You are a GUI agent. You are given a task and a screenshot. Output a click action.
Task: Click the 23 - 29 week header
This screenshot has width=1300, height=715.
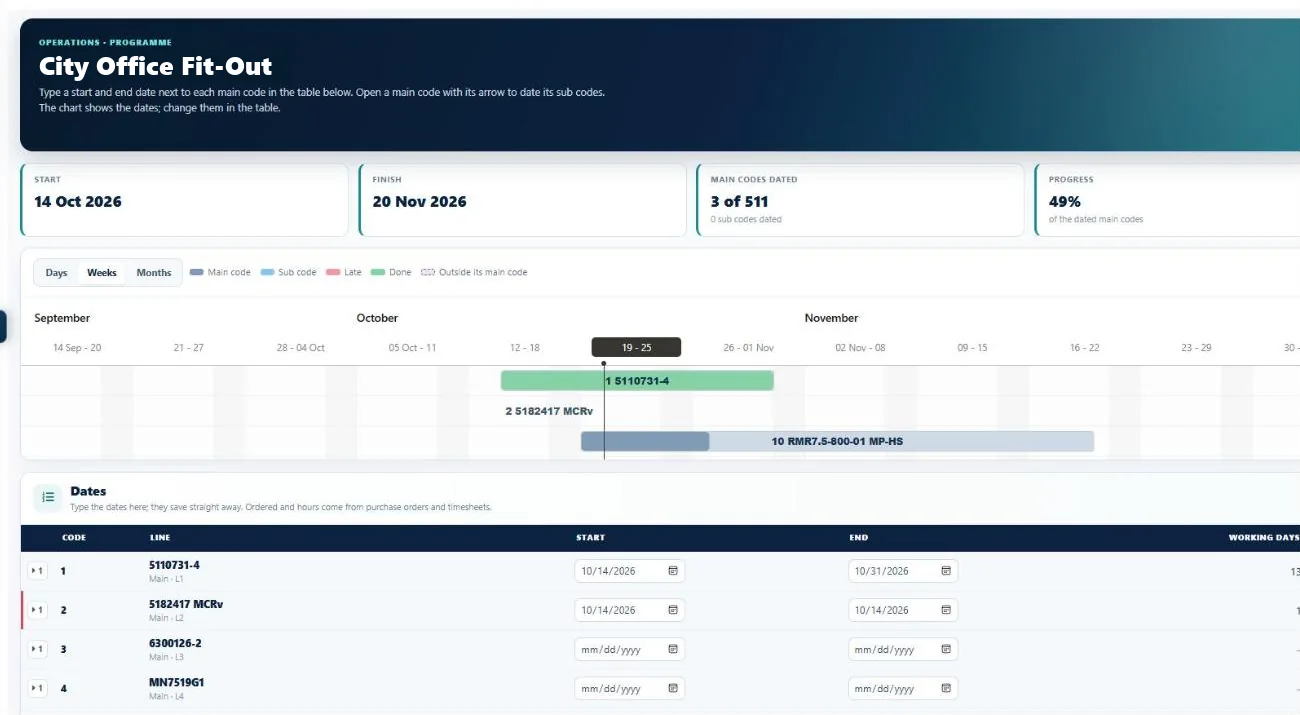pyautogui.click(x=1197, y=348)
